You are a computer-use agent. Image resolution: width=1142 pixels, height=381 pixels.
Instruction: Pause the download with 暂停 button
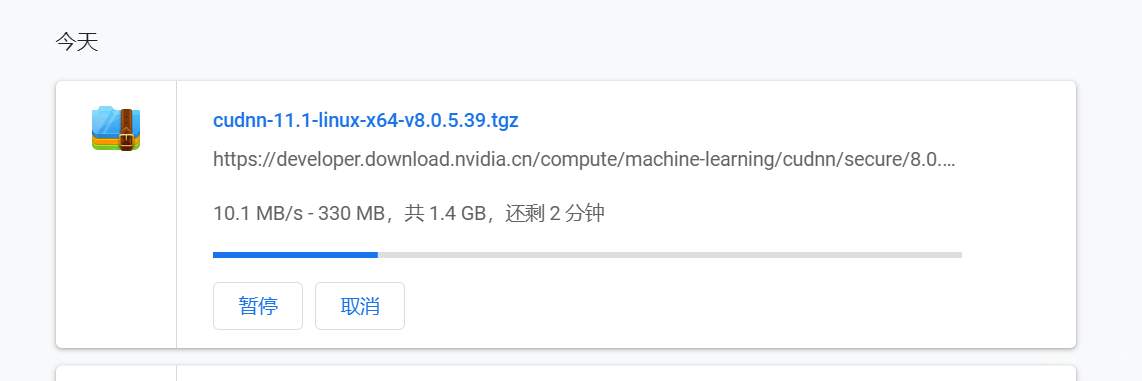[x=258, y=306]
